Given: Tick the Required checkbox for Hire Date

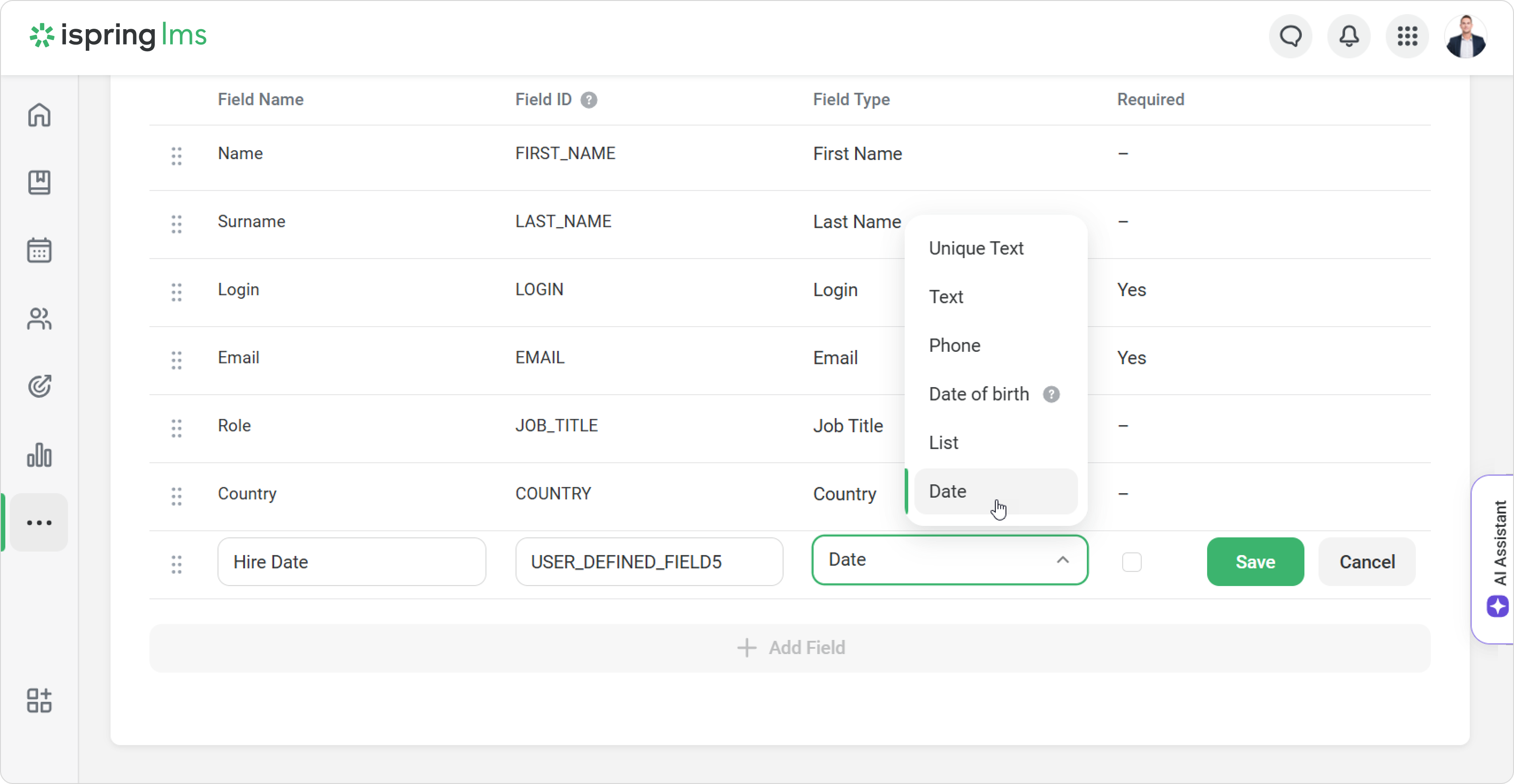Looking at the screenshot, I should (x=1132, y=562).
